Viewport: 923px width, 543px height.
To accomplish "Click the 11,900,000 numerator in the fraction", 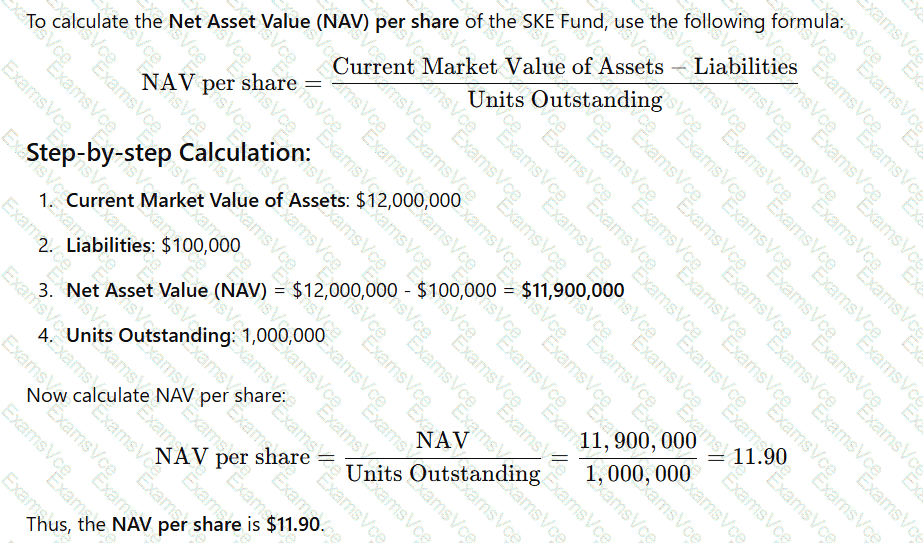I will tap(638, 441).
